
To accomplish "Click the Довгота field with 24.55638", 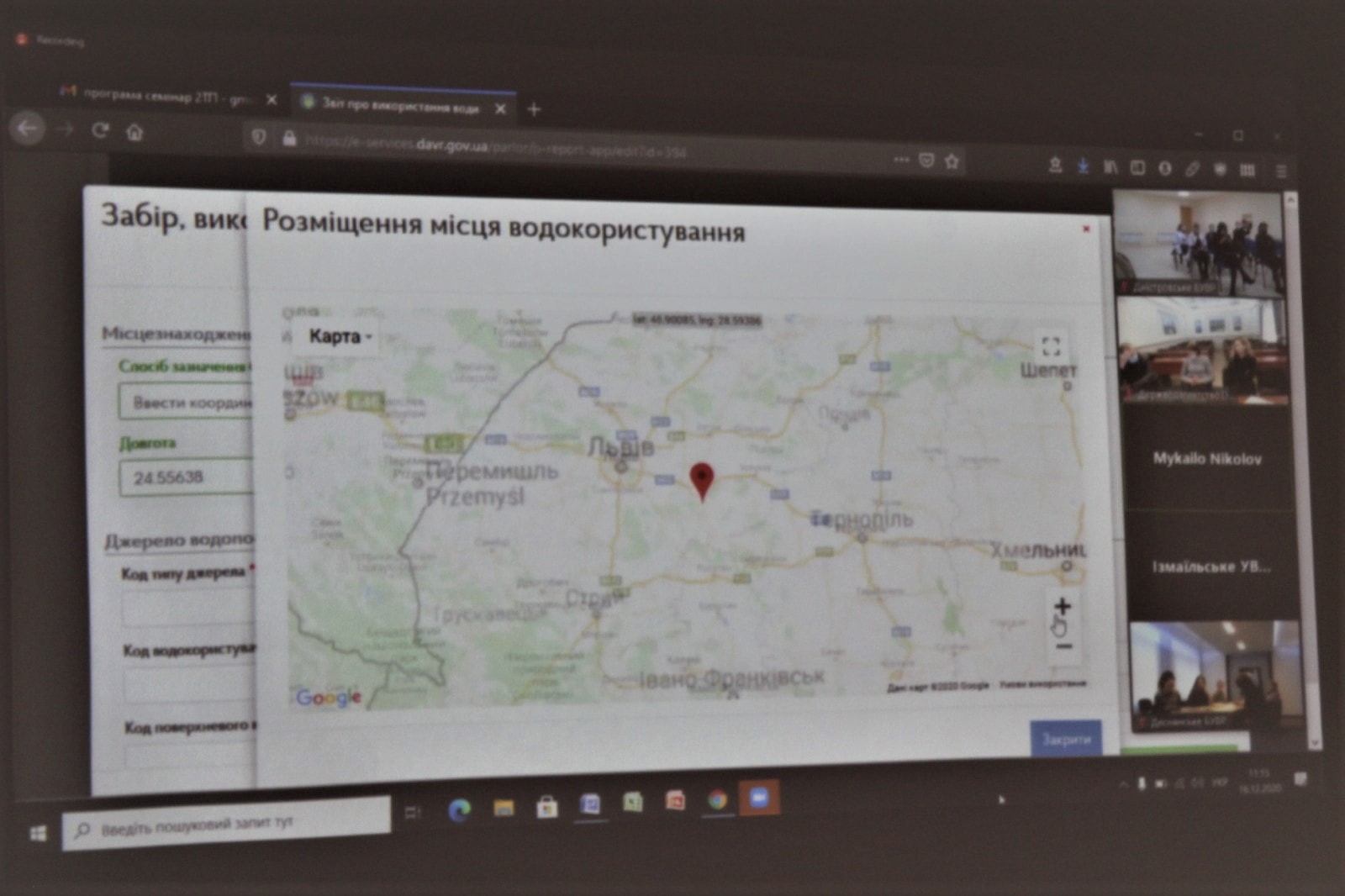I will 187,477.
